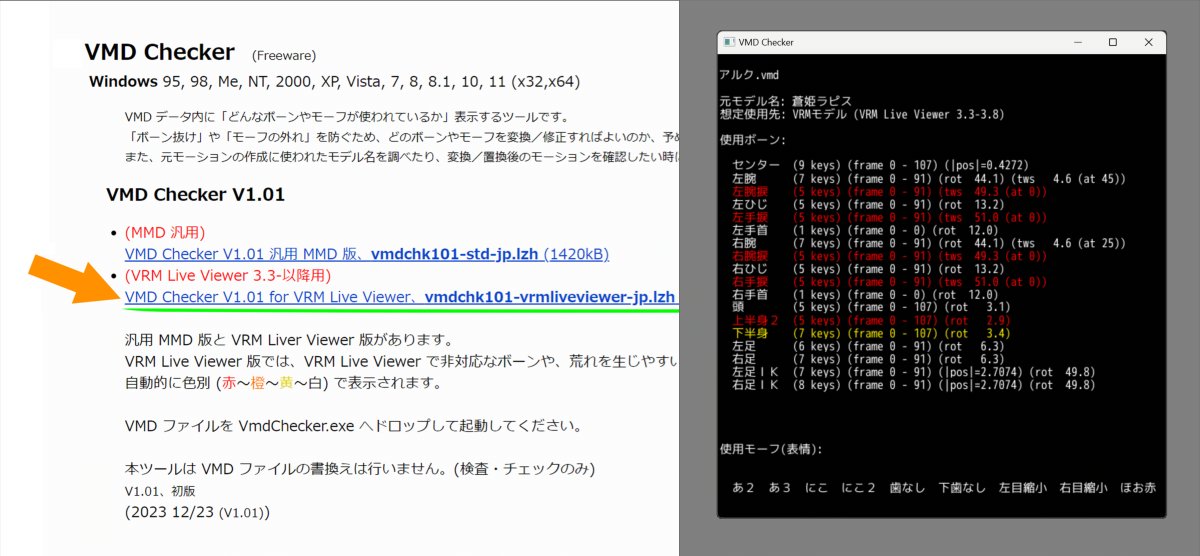Close the VMD Checker window
1200x556 pixels.
[x=1148, y=42]
